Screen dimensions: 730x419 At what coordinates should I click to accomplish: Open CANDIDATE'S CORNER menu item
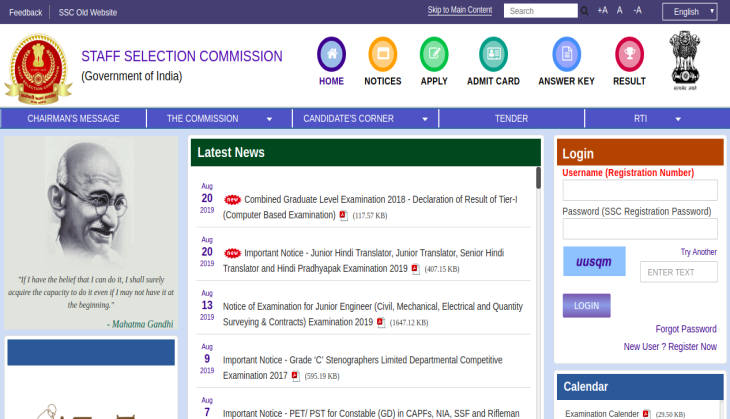[x=348, y=119]
